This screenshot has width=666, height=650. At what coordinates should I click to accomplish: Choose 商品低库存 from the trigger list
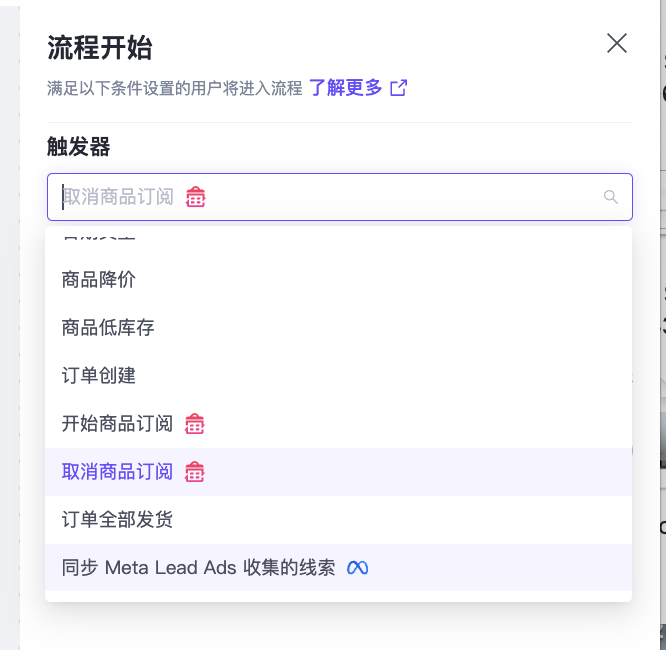108,328
